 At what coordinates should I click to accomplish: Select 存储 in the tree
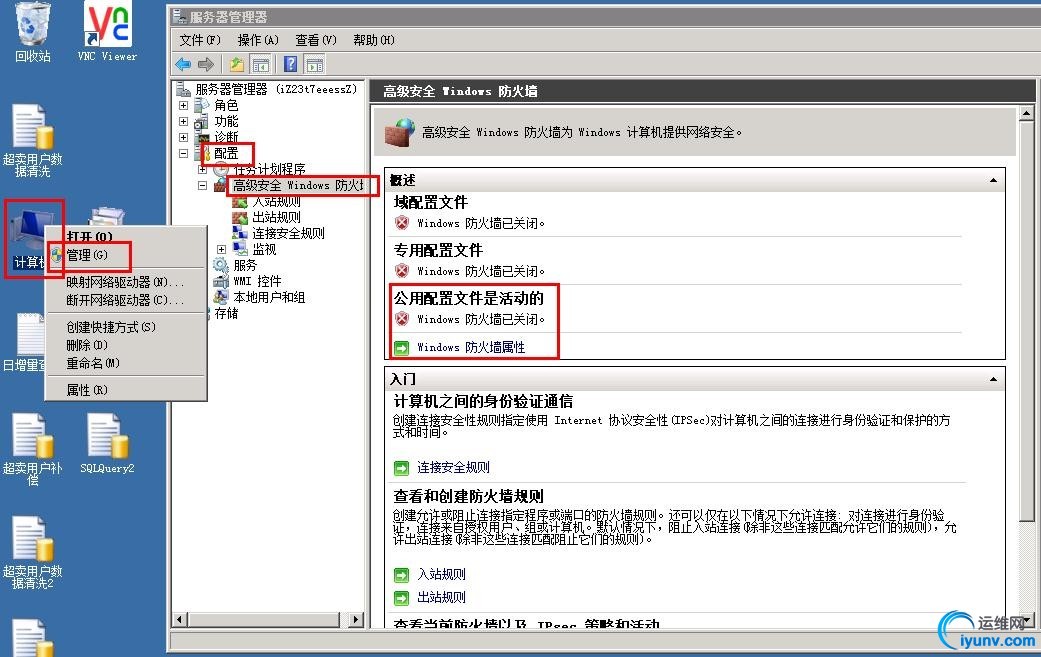226,313
